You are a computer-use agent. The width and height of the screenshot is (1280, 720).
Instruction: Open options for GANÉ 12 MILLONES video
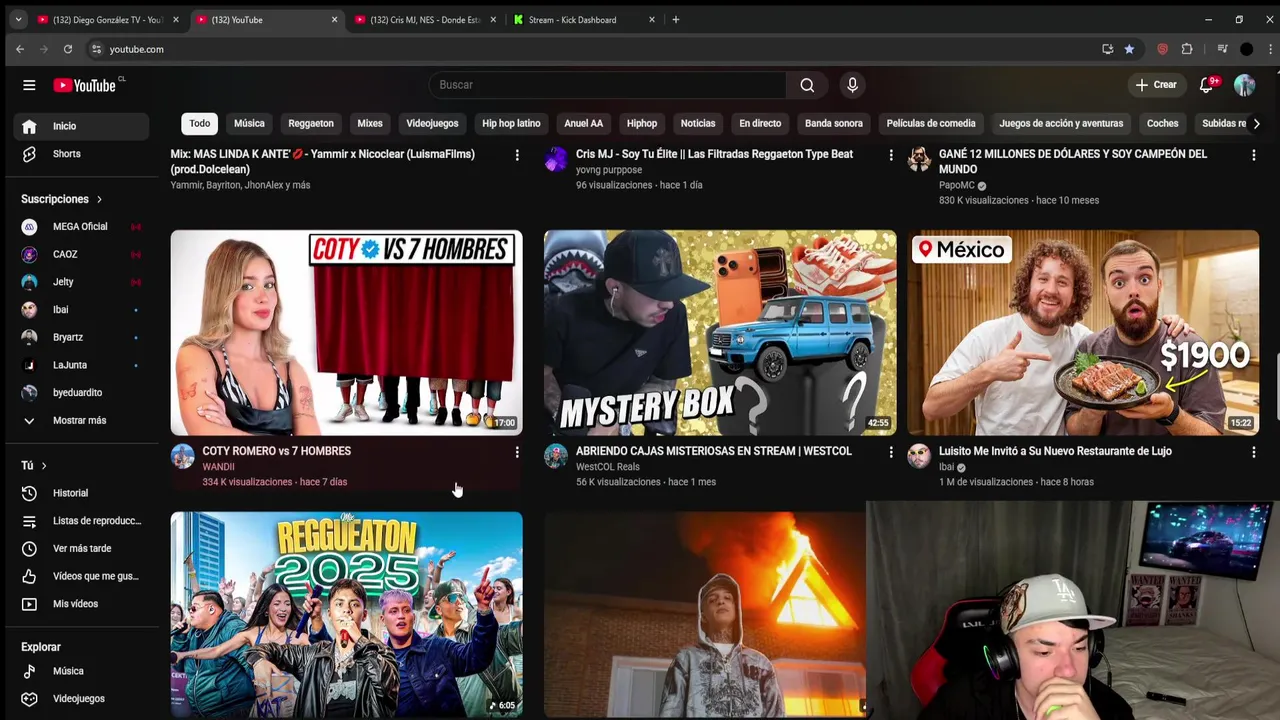click(1253, 155)
